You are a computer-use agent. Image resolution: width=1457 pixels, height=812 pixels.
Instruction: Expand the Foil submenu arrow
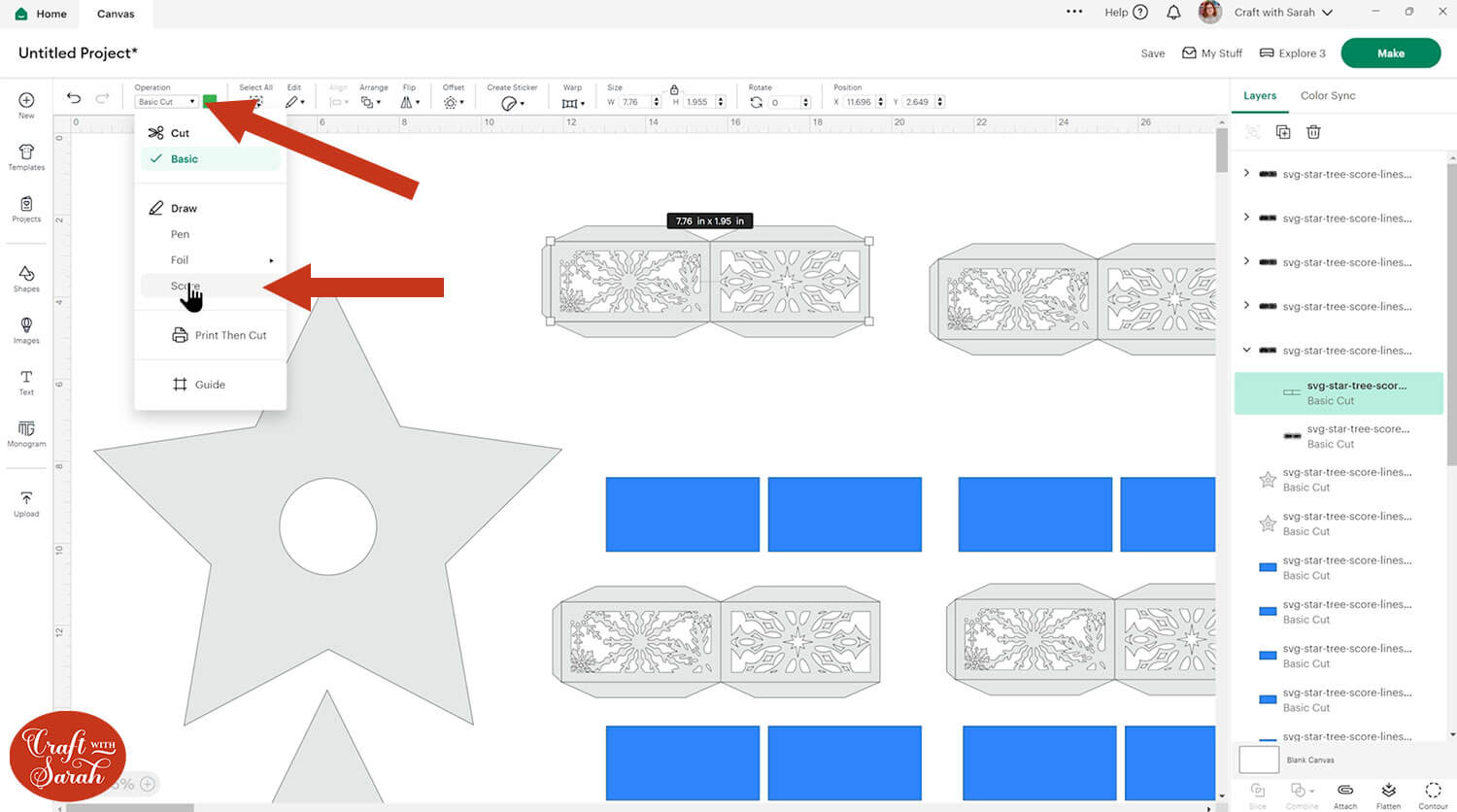pyautogui.click(x=271, y=260)
